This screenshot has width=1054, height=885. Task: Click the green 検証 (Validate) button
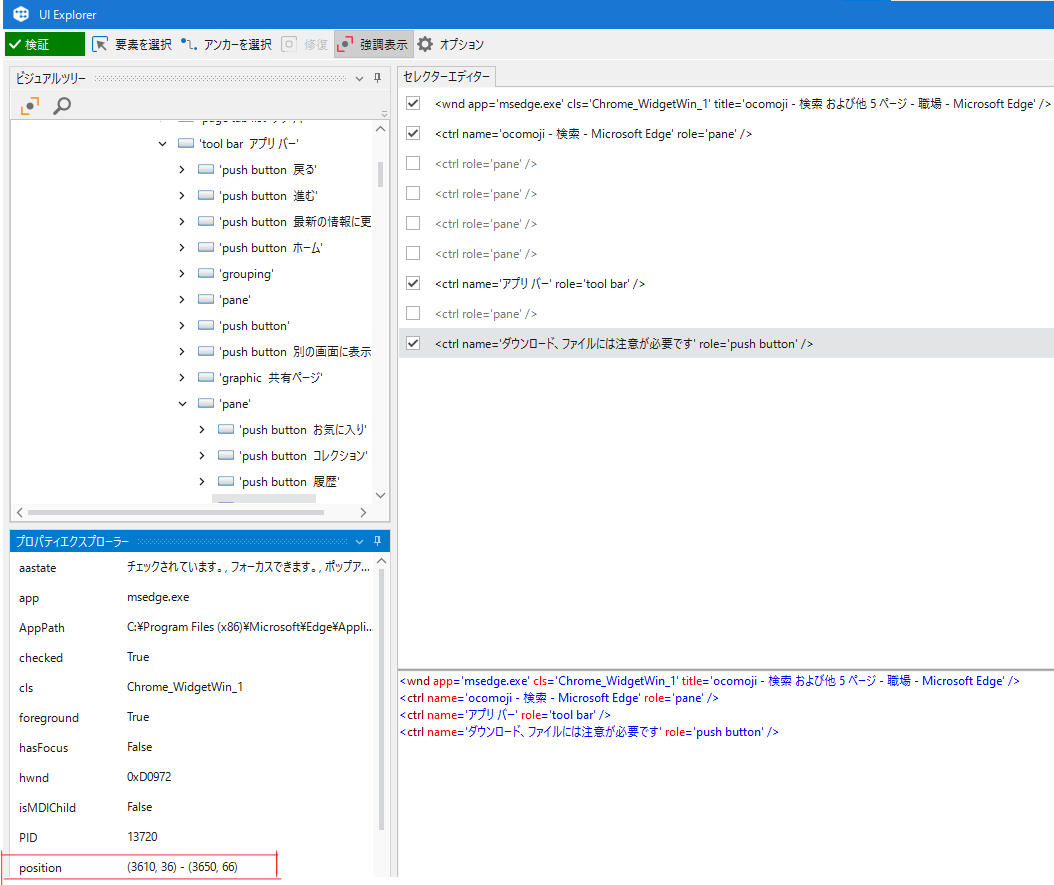44,44
